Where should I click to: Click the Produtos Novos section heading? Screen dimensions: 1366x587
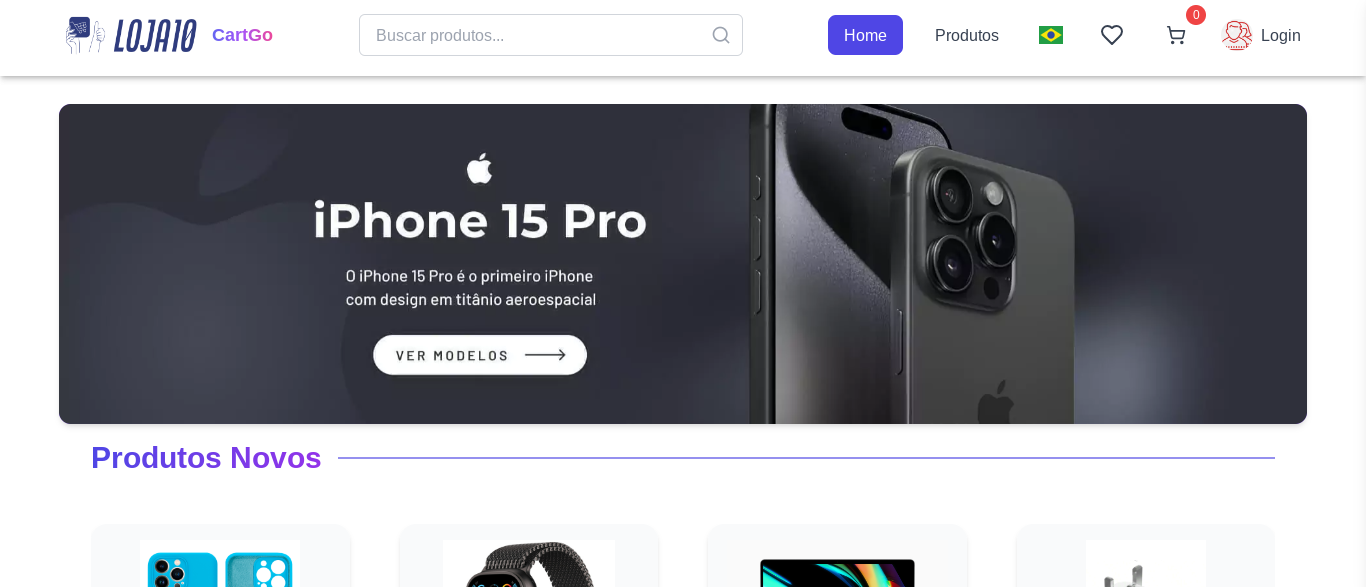click(x=206, y=458)
